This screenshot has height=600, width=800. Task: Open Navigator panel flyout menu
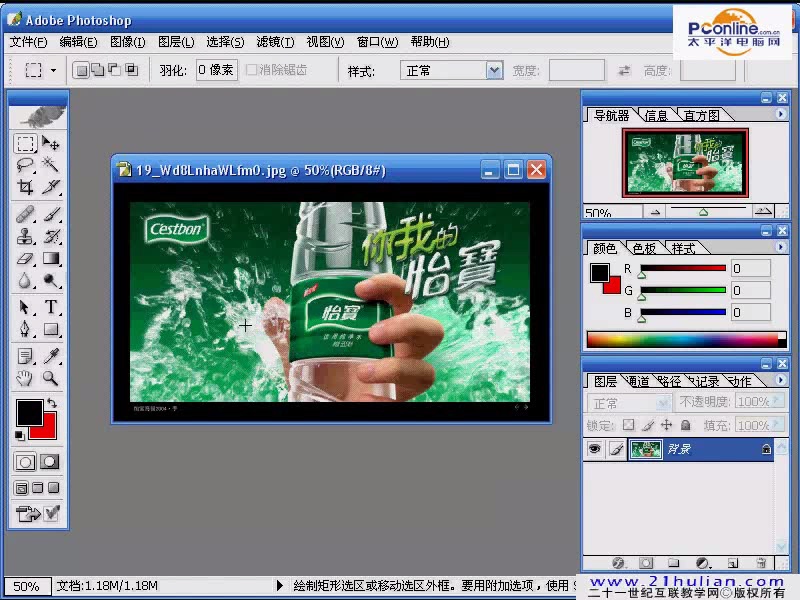(780, 114)
